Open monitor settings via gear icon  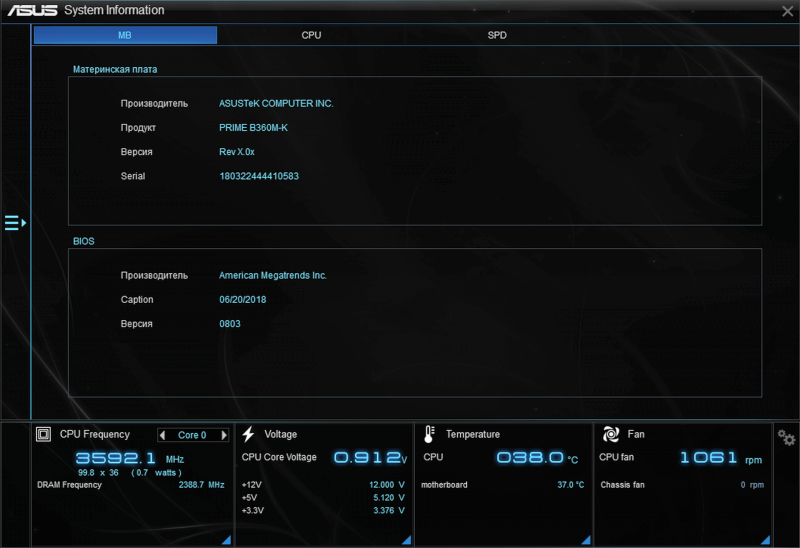tap(787, 438)
